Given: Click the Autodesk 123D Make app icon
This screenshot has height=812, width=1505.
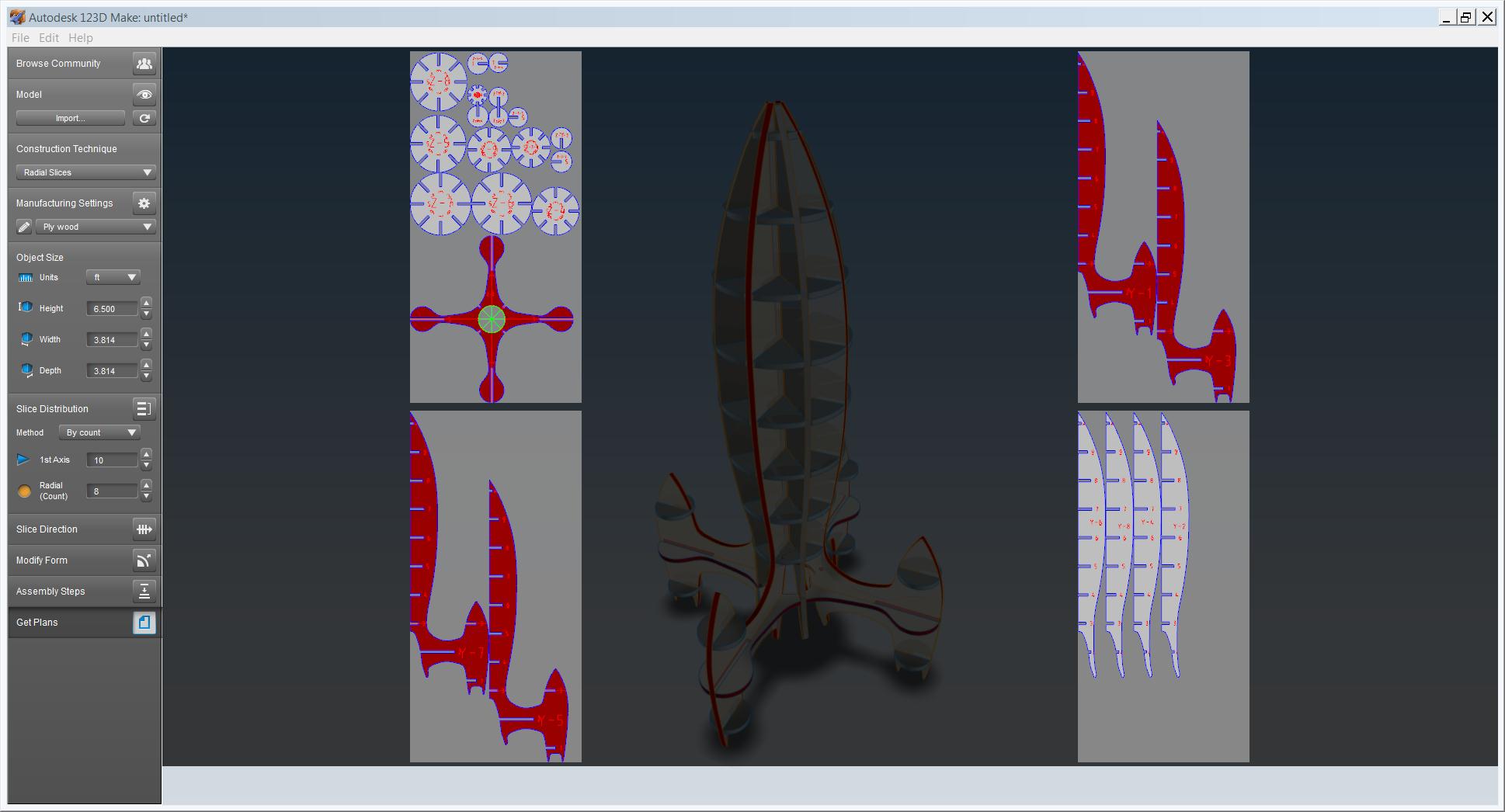Looking at the screenshot, I should click(x=17, y=17).
